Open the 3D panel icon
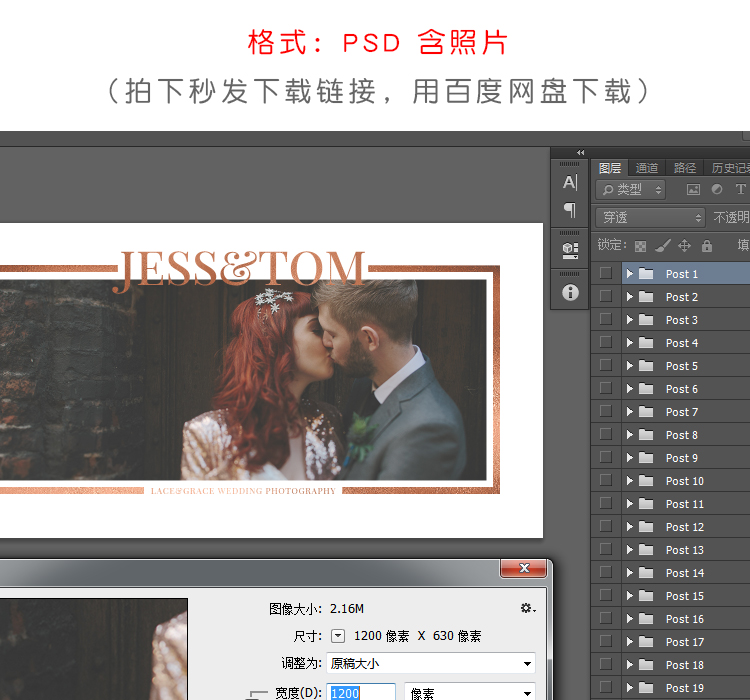 (x=570, y=249)
